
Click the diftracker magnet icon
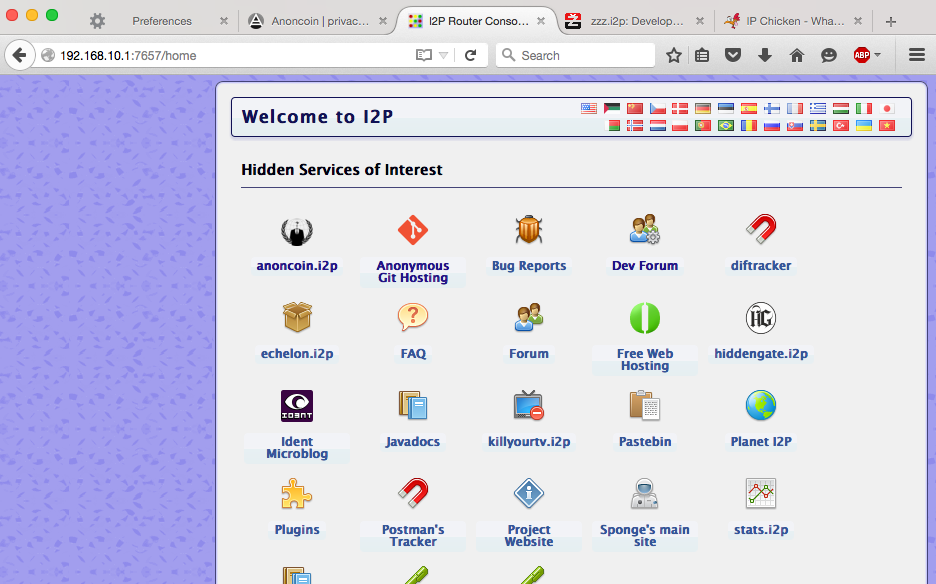[761, 229]
